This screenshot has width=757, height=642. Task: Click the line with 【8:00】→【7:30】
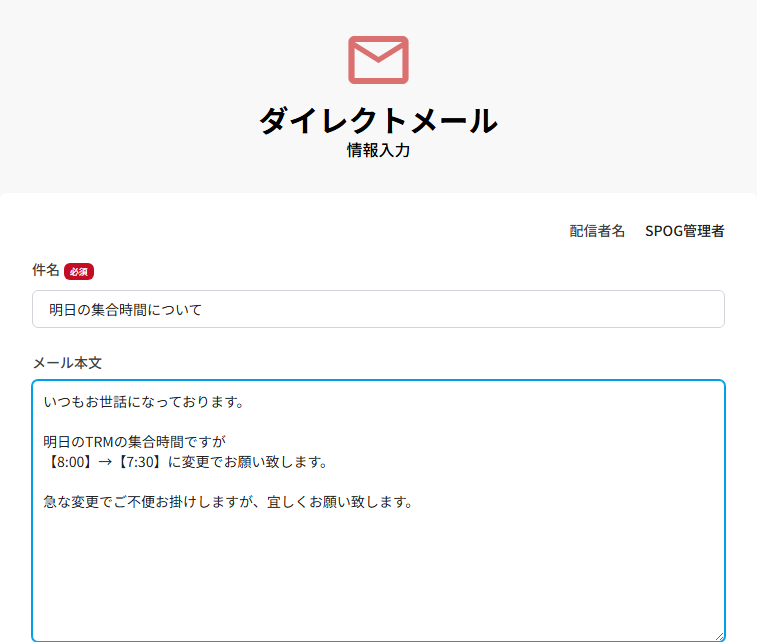(x=186, y=462)
